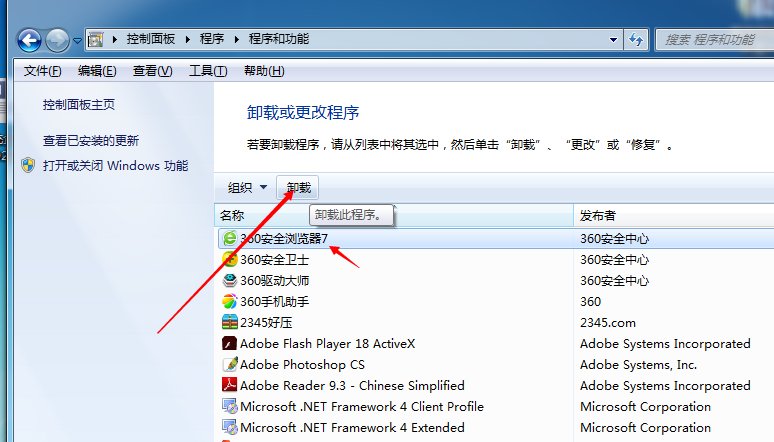Viewport: 774px width, 442px height.
Task: Expand arrow between 程序 and 程序和功能
Action: point(236,39)
